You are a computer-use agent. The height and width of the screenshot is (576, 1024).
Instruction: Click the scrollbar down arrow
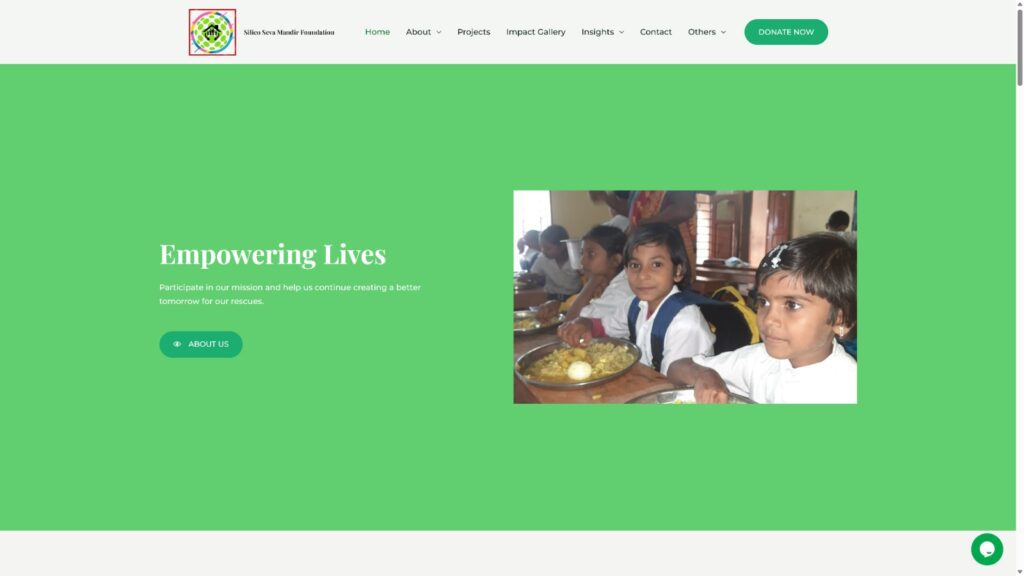(x=1019, y=571)
